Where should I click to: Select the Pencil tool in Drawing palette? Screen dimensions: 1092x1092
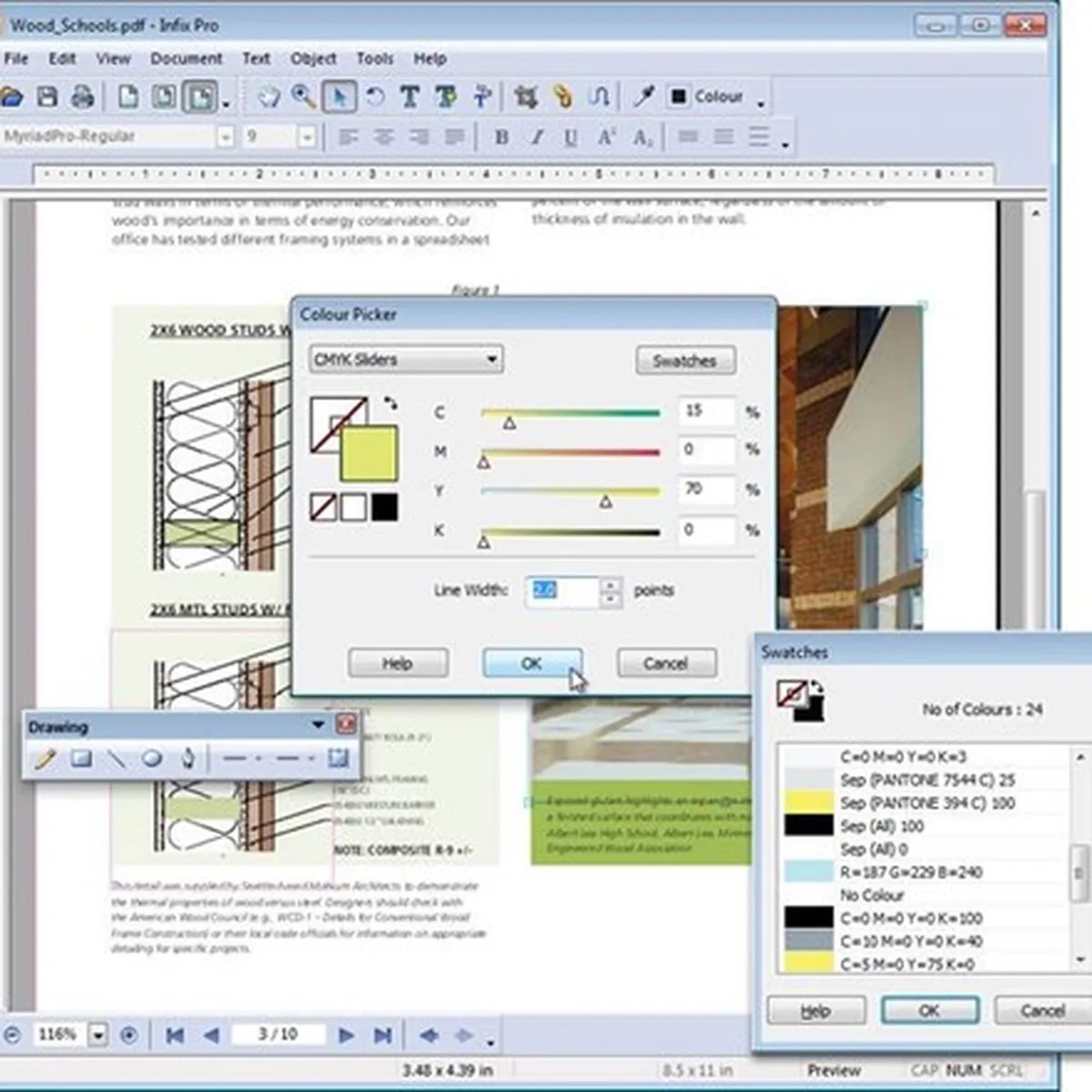(x=45, y=758)
